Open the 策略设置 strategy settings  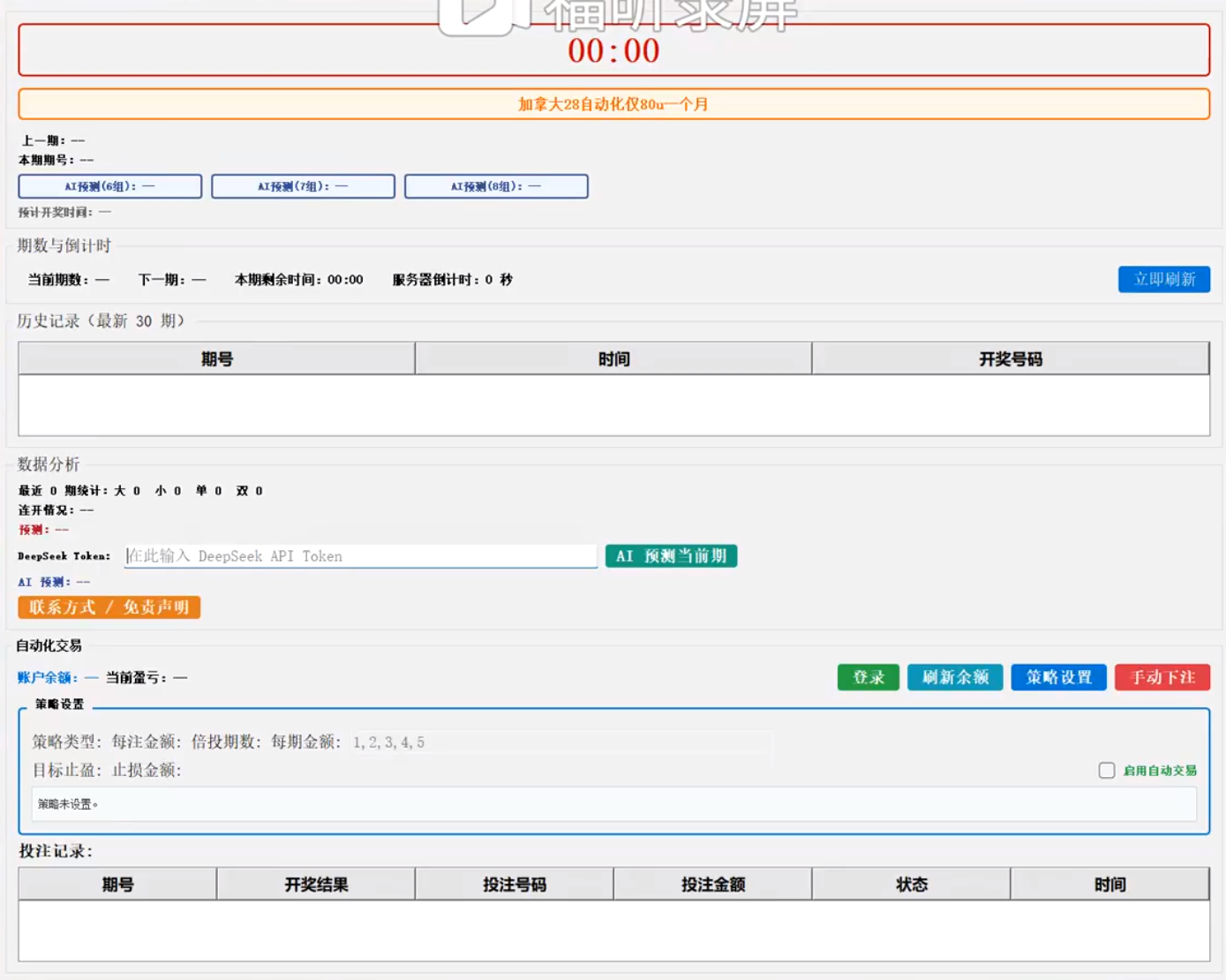click(x=1058, y=677)
